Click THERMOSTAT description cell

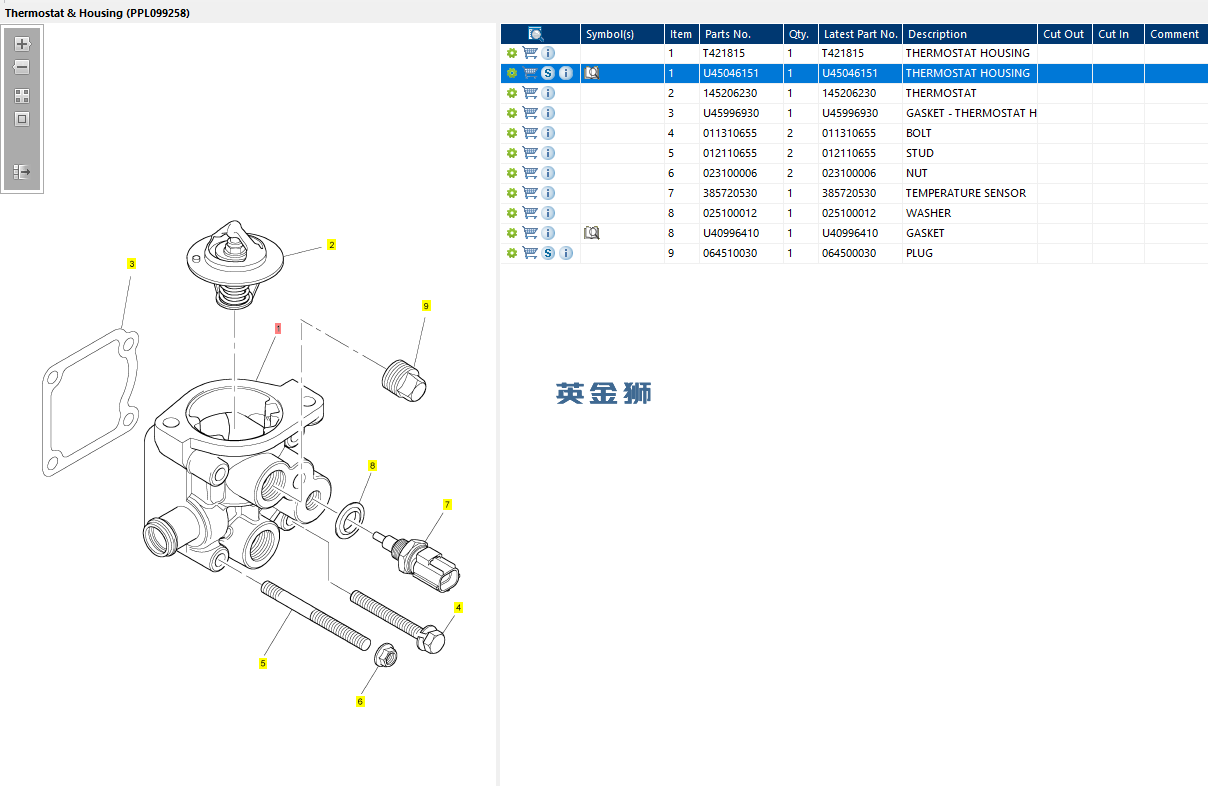coord(970,93)
